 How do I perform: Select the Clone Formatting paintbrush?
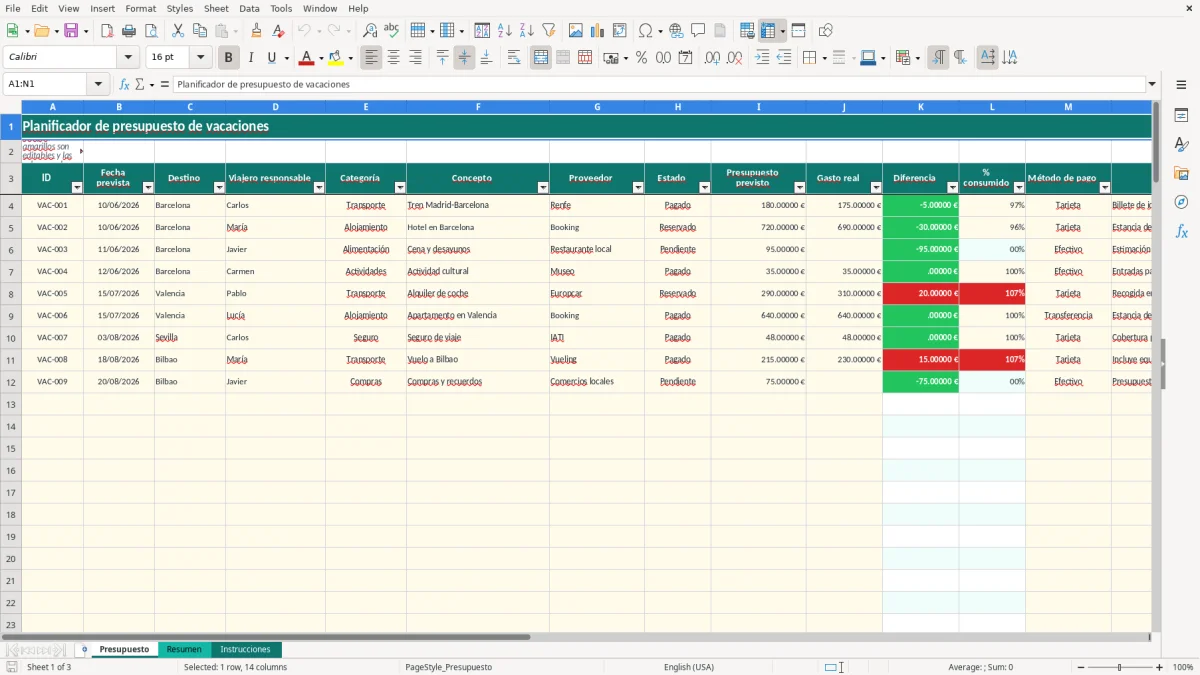click(x=257, y=31)
